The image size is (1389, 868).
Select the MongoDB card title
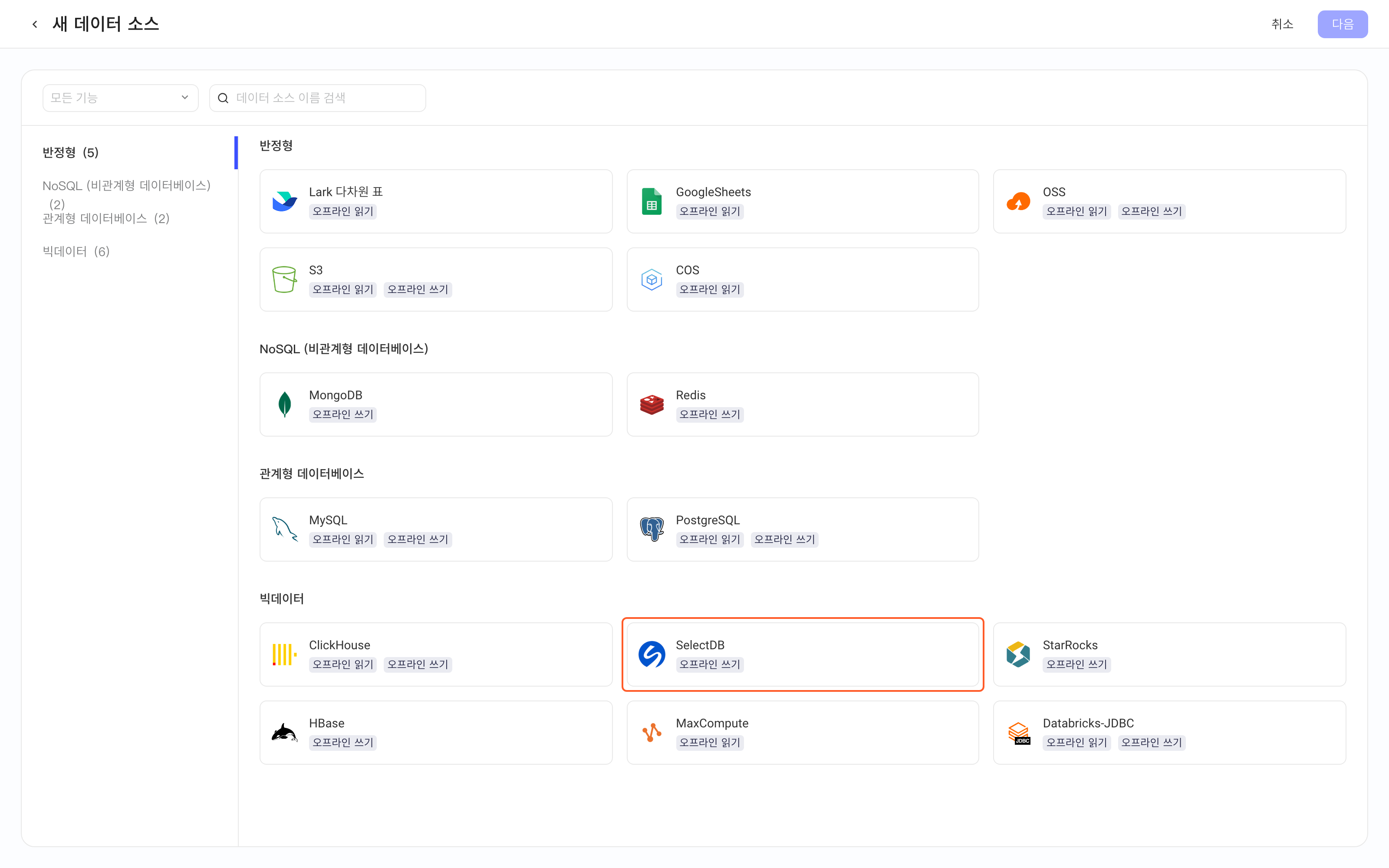coord(335,395)
